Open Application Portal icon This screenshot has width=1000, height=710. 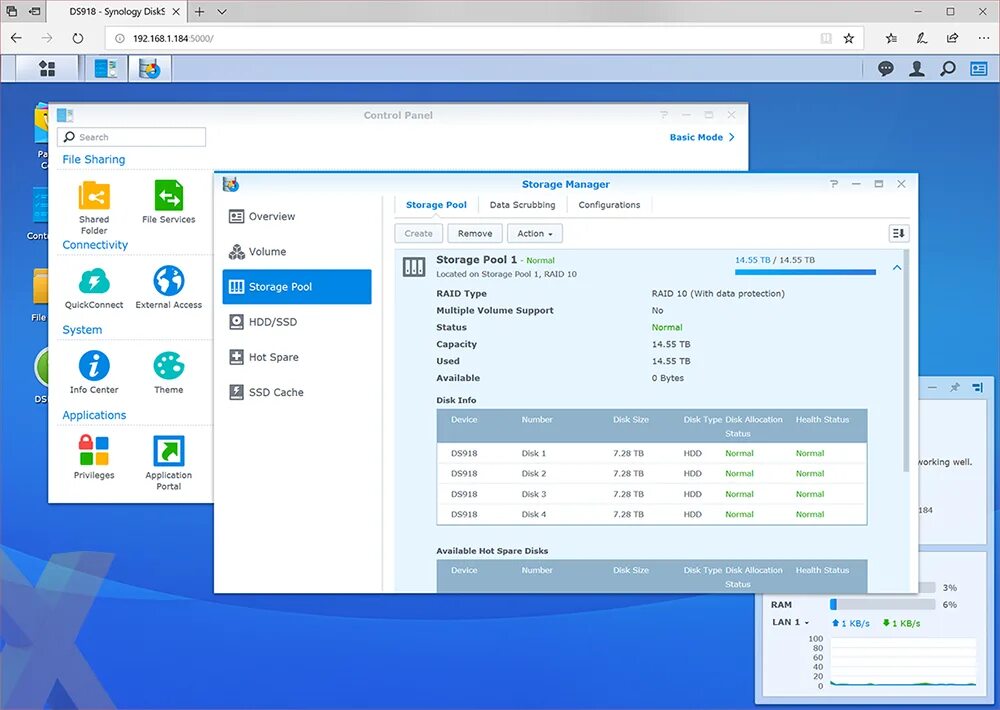click(x=168, y=462)
